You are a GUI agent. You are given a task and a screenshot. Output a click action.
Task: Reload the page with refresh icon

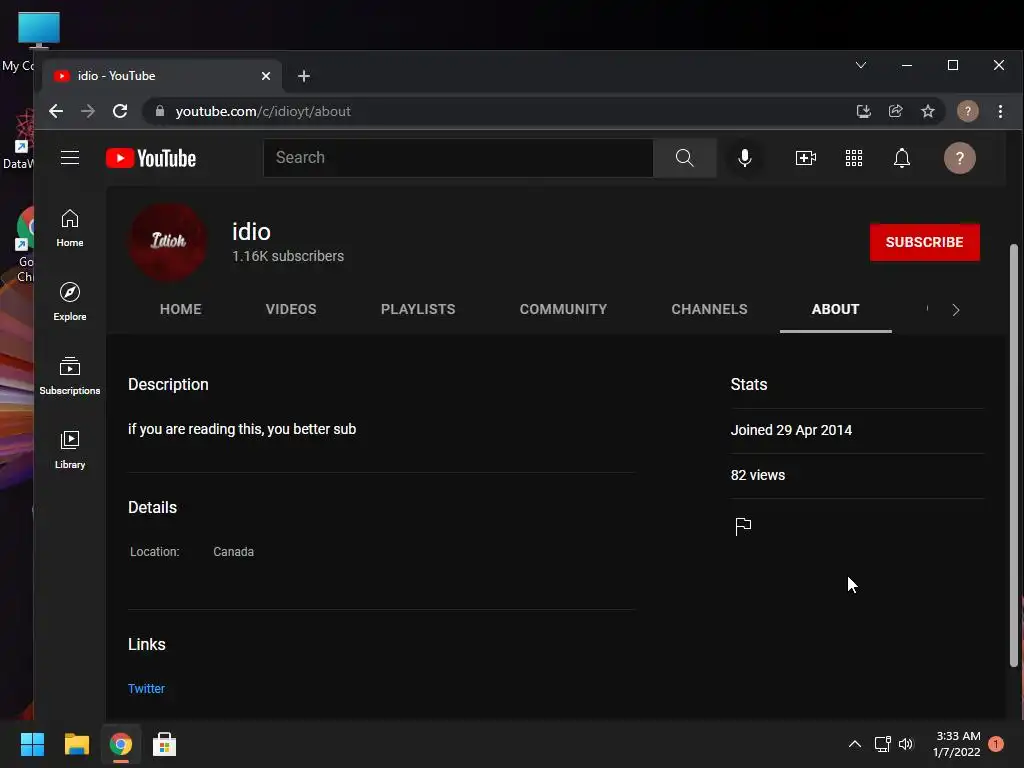pyautogui.click(x=120, y=111)
